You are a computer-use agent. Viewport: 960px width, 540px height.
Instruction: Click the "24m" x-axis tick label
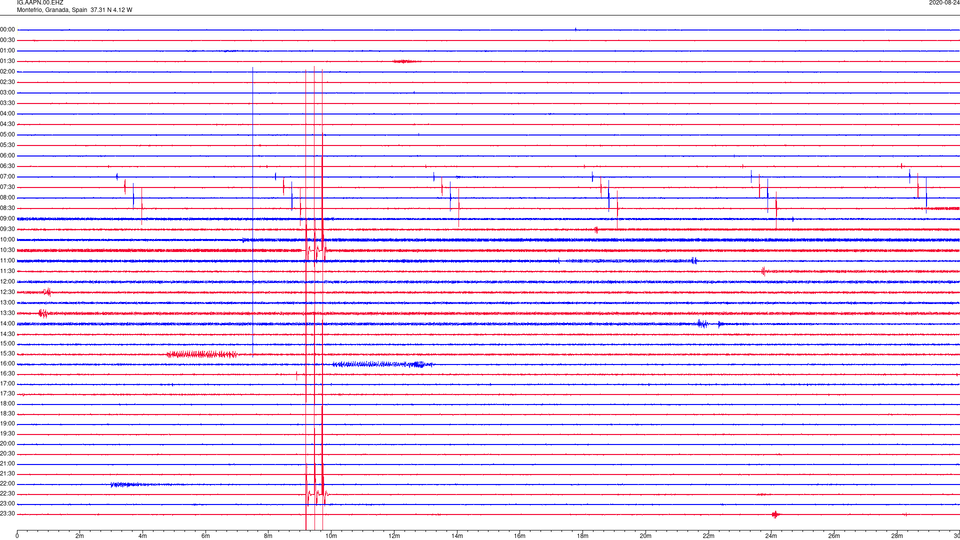771,536
